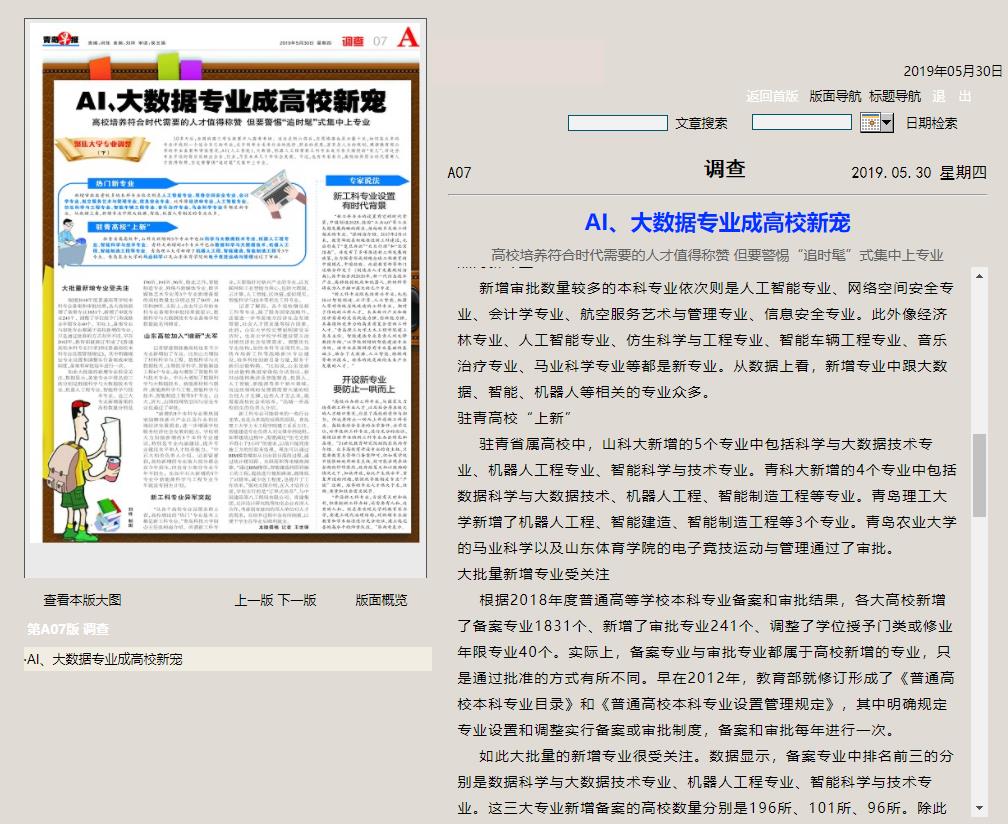
Task: Open the 版面导航 page navigation menu
Action: point(835,97)
